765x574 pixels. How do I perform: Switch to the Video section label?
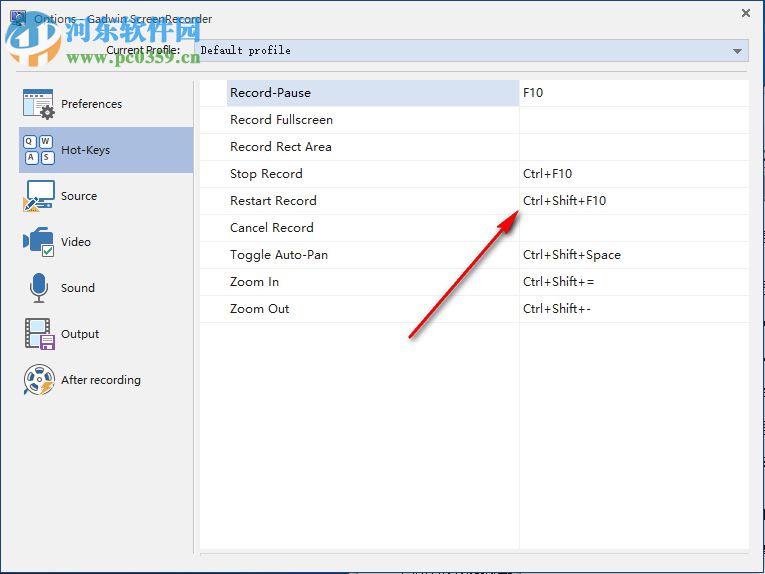coord(76,241)
